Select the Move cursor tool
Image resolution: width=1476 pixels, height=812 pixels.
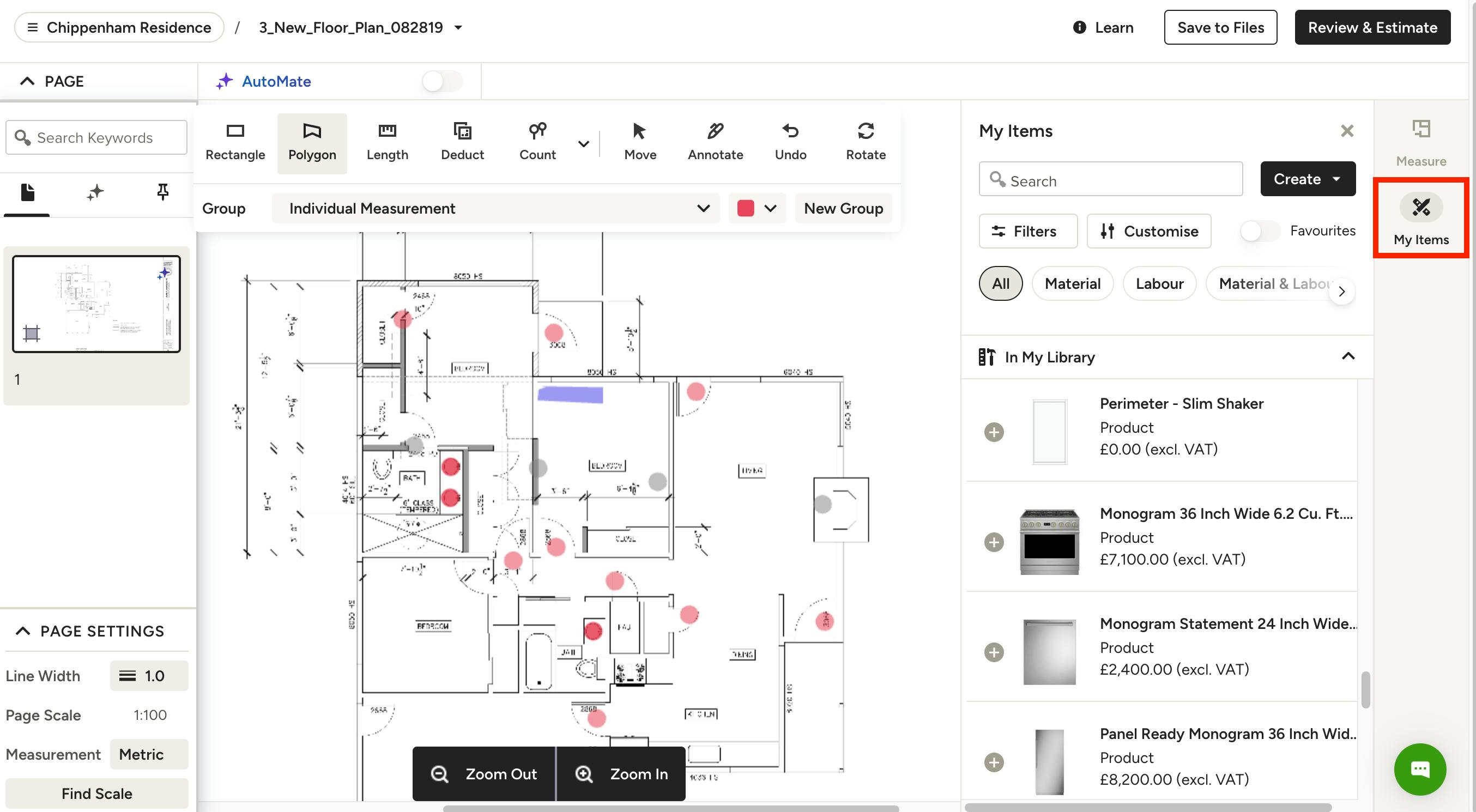(640, 143)
